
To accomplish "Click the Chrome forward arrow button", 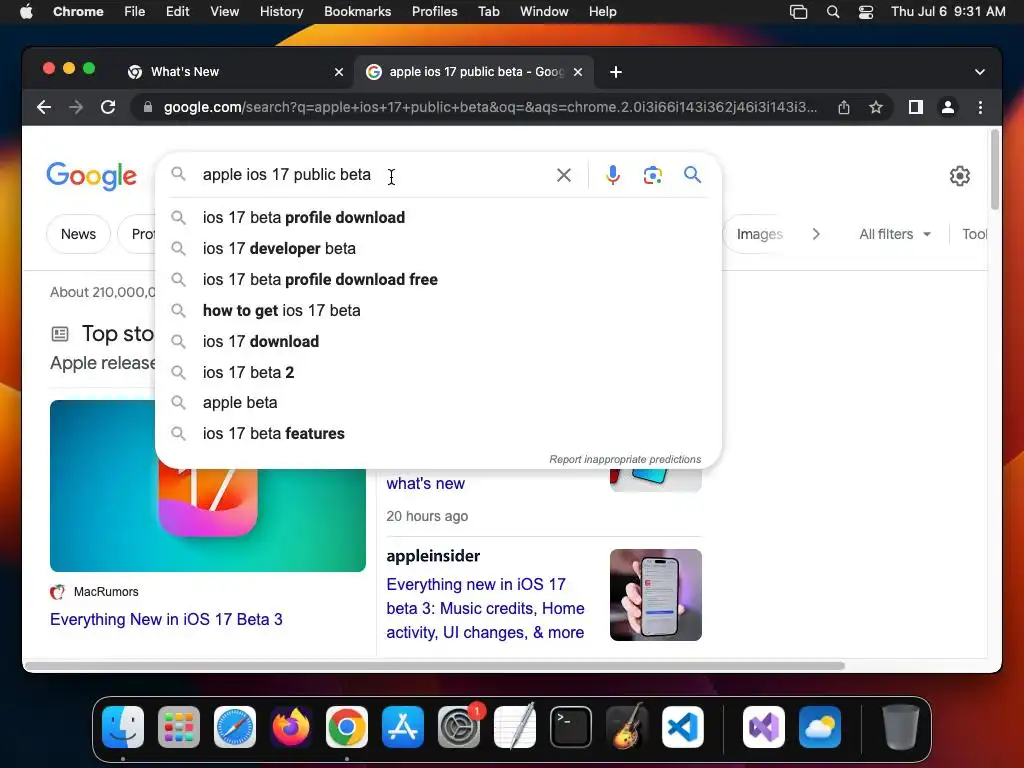I will pyautogui.click(x=76, y=107).
